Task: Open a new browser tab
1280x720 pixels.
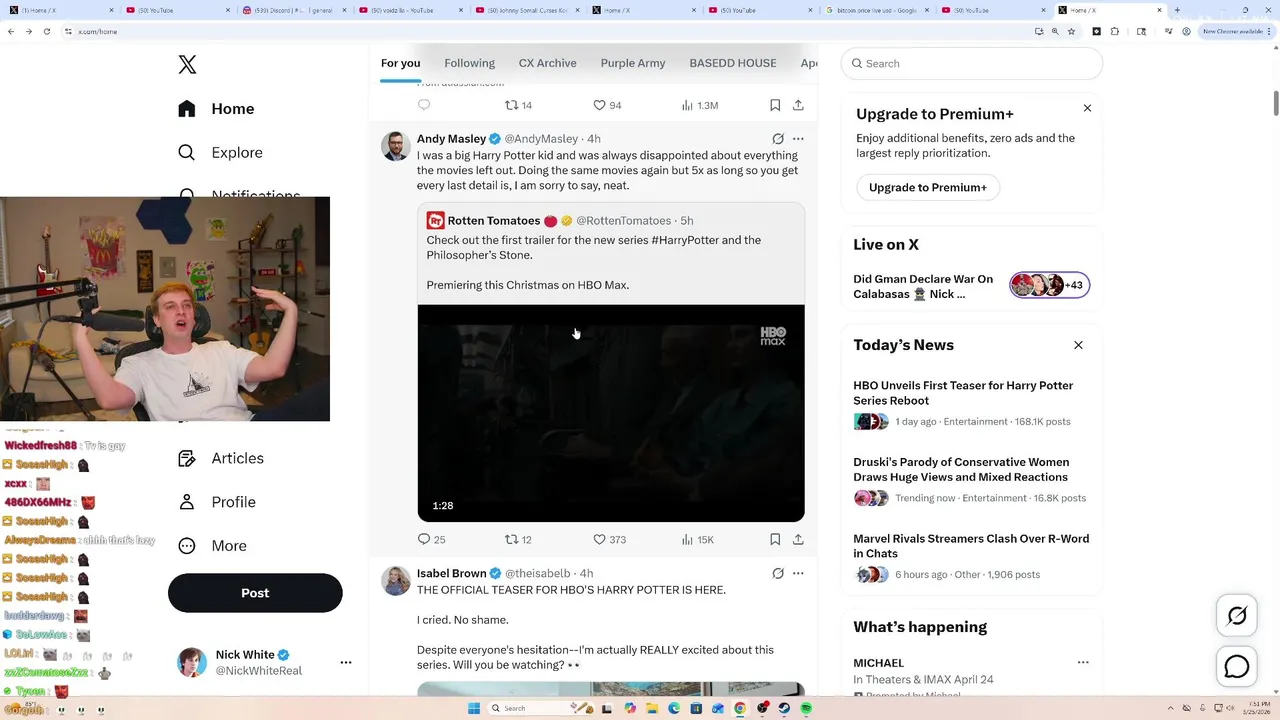Action: pos(1177,10)
